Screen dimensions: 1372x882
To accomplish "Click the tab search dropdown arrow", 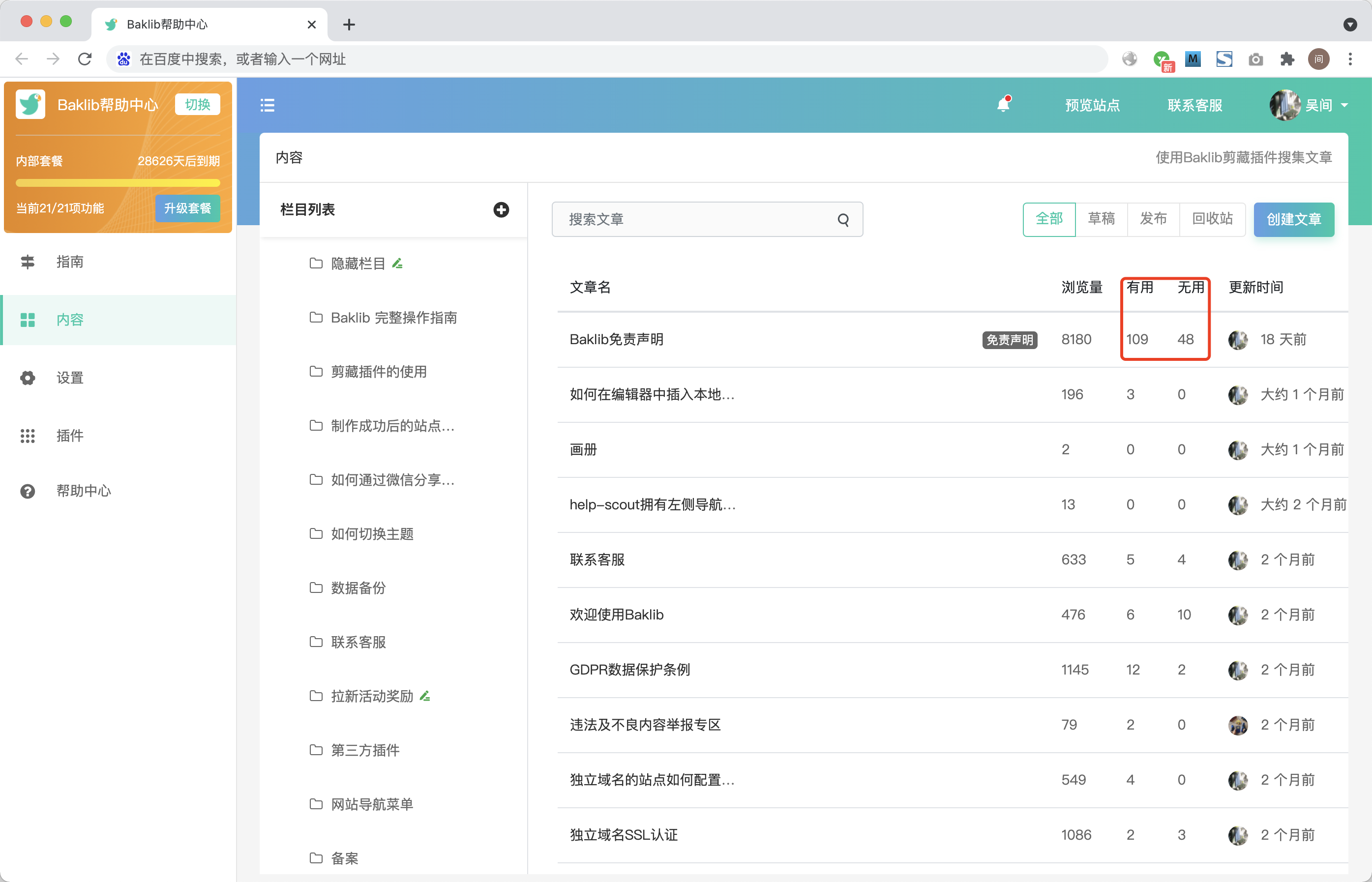I will 1350,25.
